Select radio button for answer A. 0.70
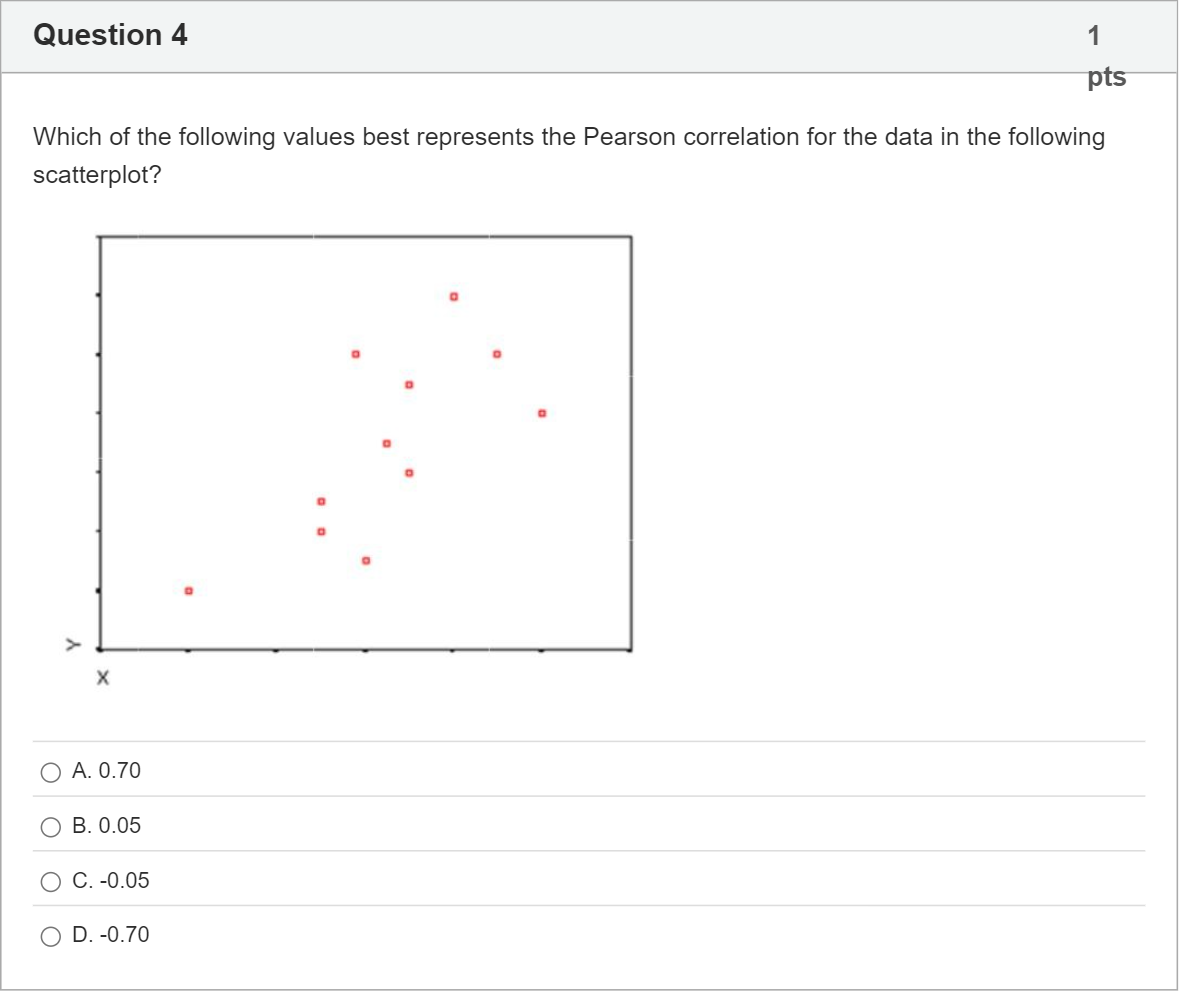 (x=49, y=771)
